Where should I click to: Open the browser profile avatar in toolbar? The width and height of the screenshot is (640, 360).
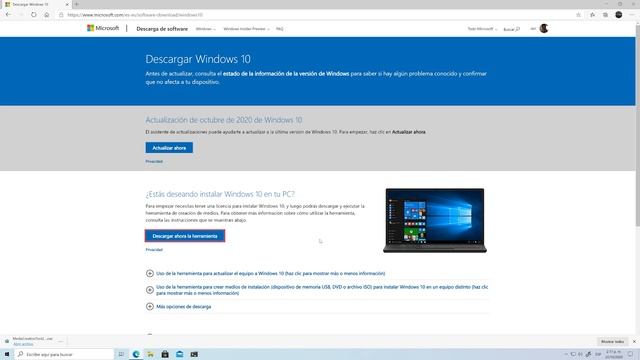click(x=619, y=15)
